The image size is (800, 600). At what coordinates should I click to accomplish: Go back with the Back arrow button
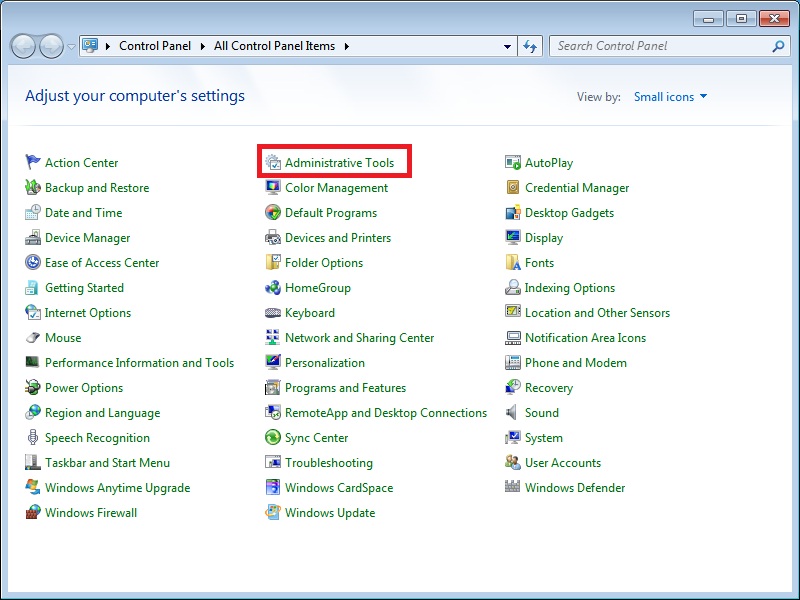(x=23, y=46)
